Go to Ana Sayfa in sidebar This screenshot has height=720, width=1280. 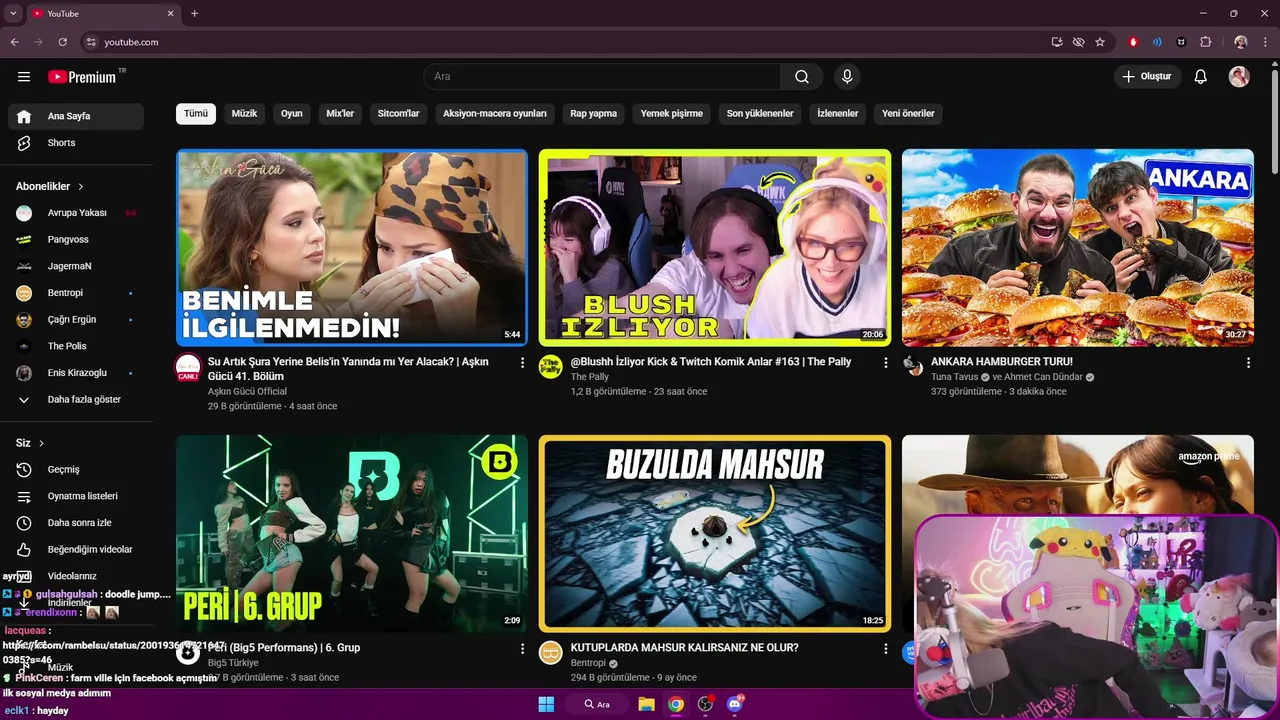coord(76,116)
